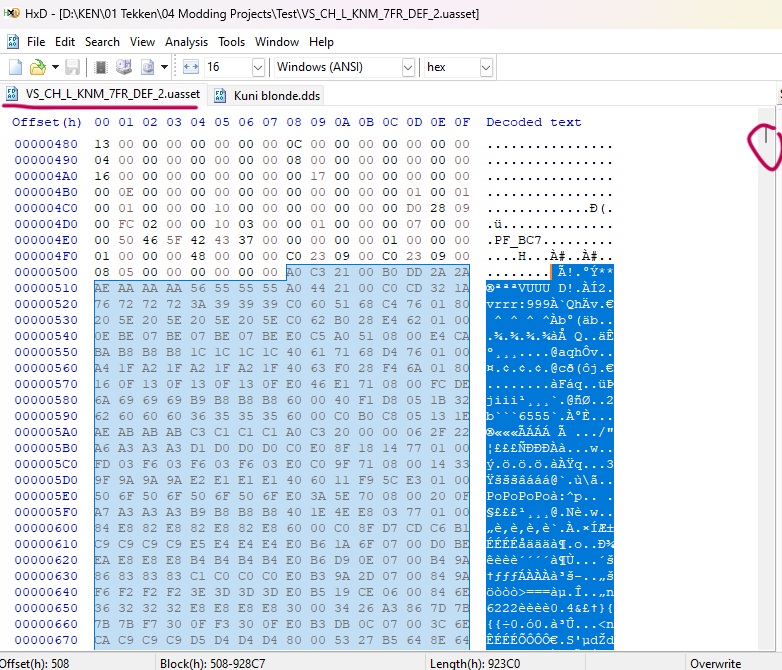Click the Decoded text column header
The height and width of the screenshot is (670, 782).
point(534,122)
